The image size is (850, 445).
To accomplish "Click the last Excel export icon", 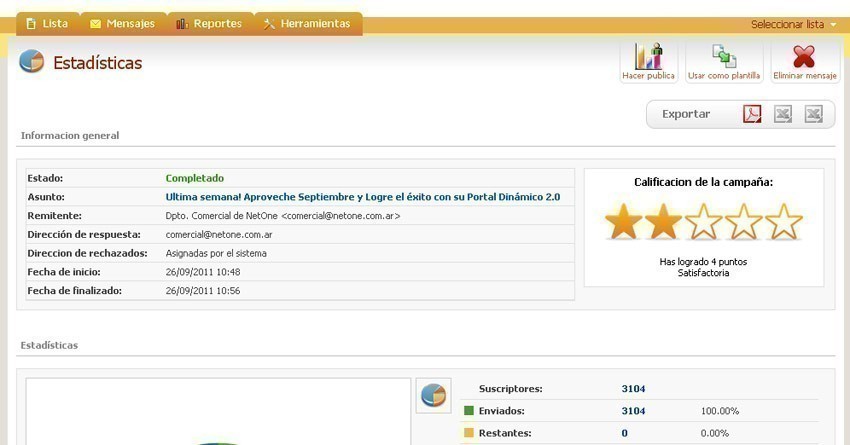I will pyautogui.click(x=814, y=114).
